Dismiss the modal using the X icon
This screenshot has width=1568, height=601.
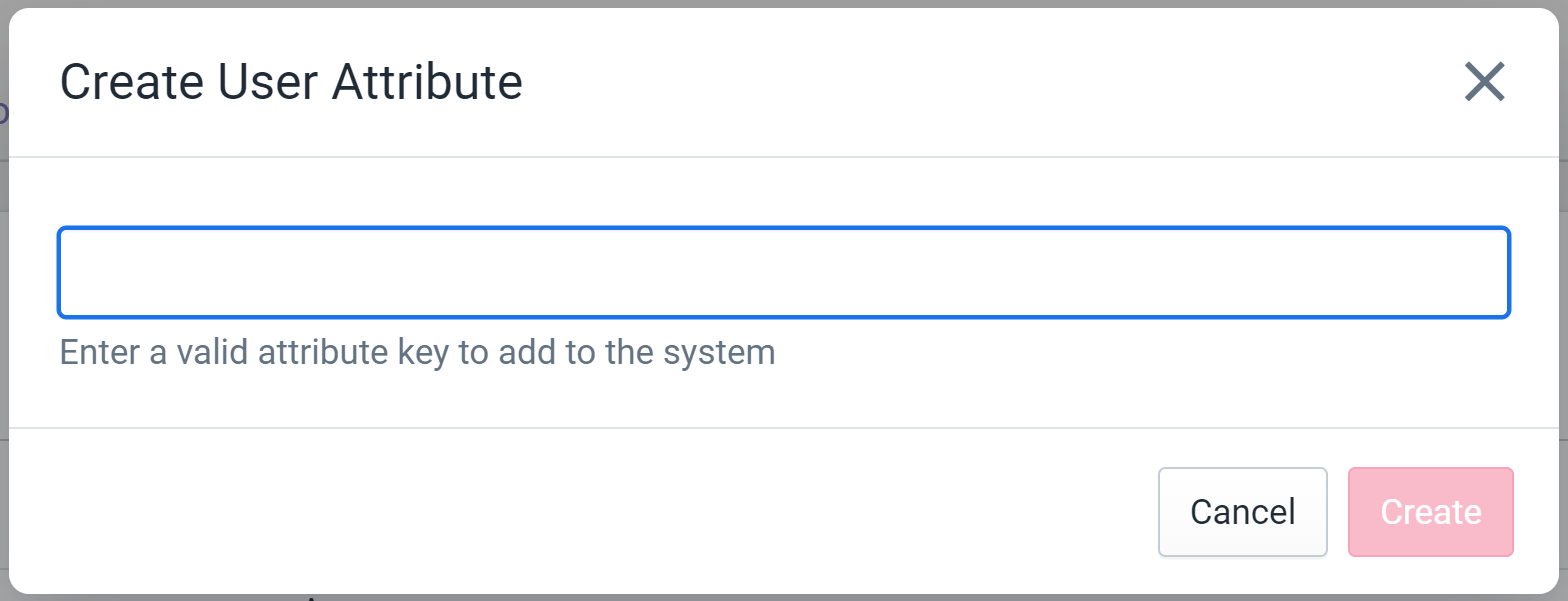1484,82
